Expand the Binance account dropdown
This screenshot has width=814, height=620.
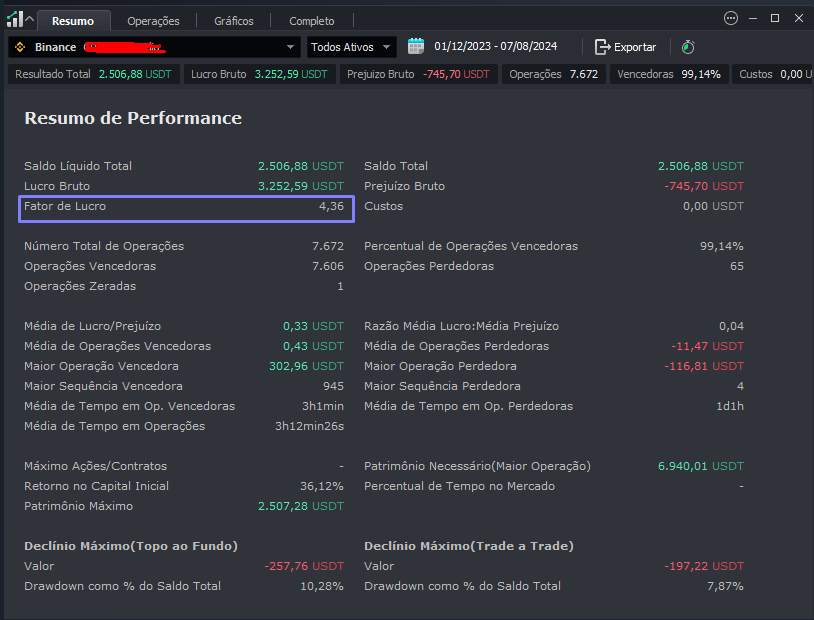290,47
